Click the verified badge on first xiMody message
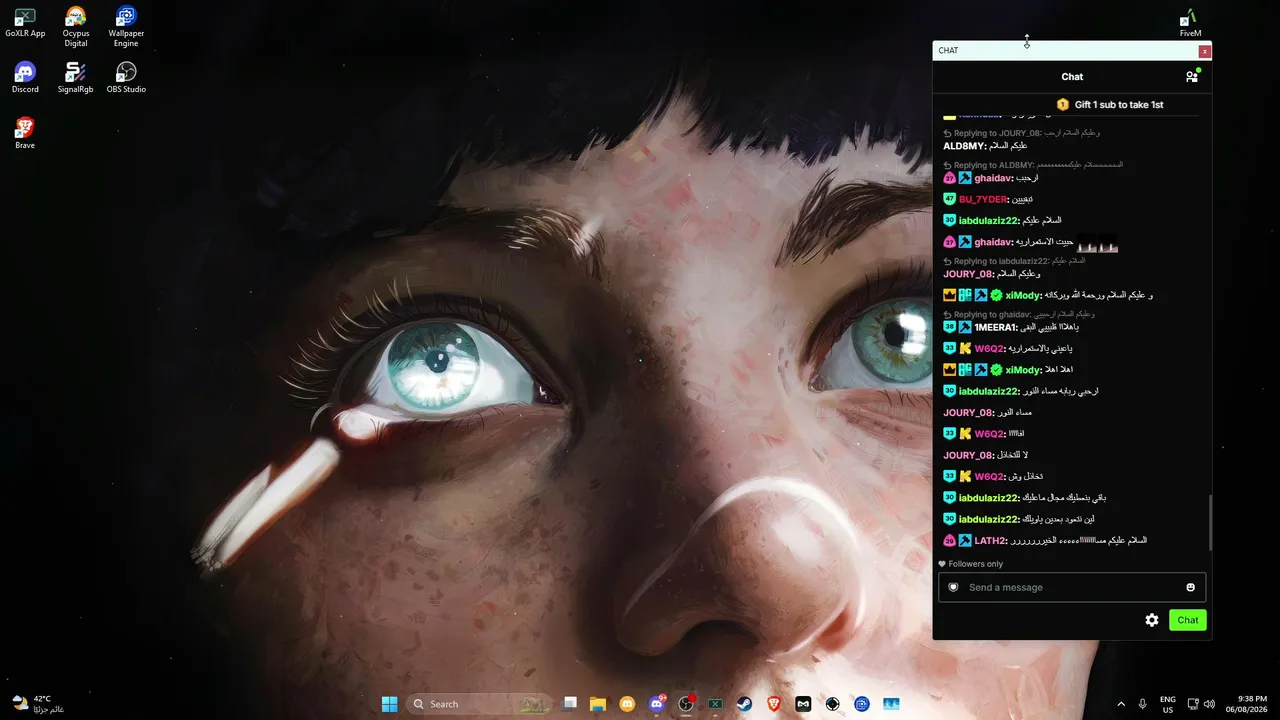 tap(996, 295)
